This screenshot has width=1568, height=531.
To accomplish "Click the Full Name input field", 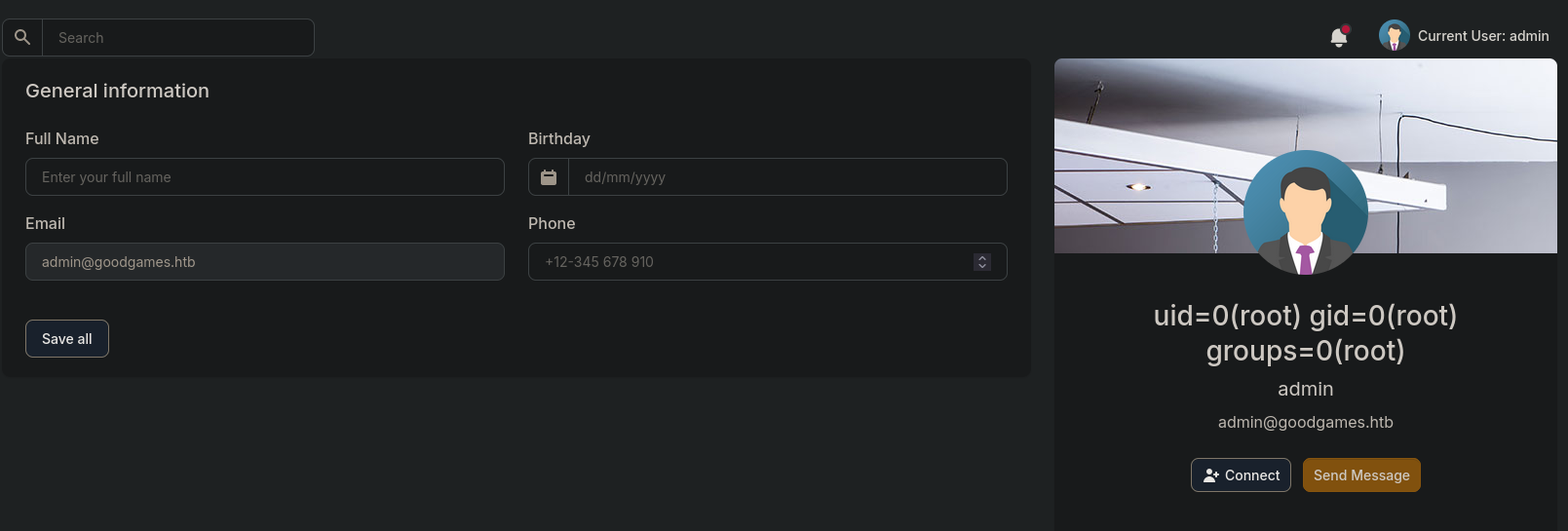I will tap(265, 177).
